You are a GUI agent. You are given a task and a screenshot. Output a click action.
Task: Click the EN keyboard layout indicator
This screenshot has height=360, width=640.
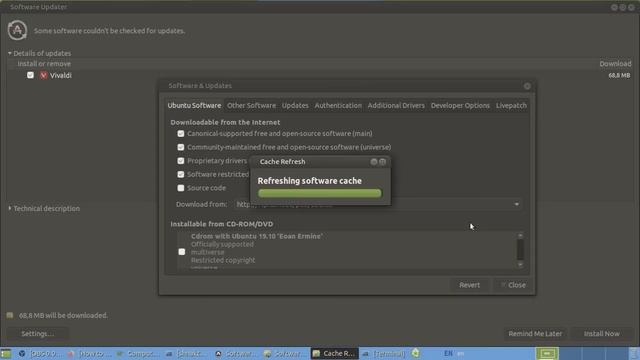(x=448, y=353)
